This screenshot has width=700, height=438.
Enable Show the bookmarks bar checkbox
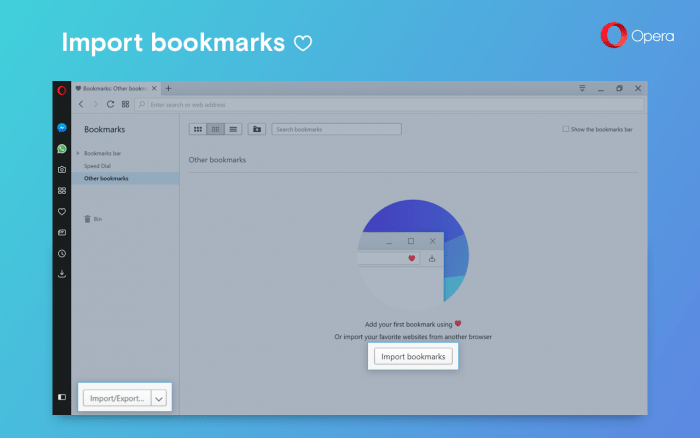tap(566, 129)
